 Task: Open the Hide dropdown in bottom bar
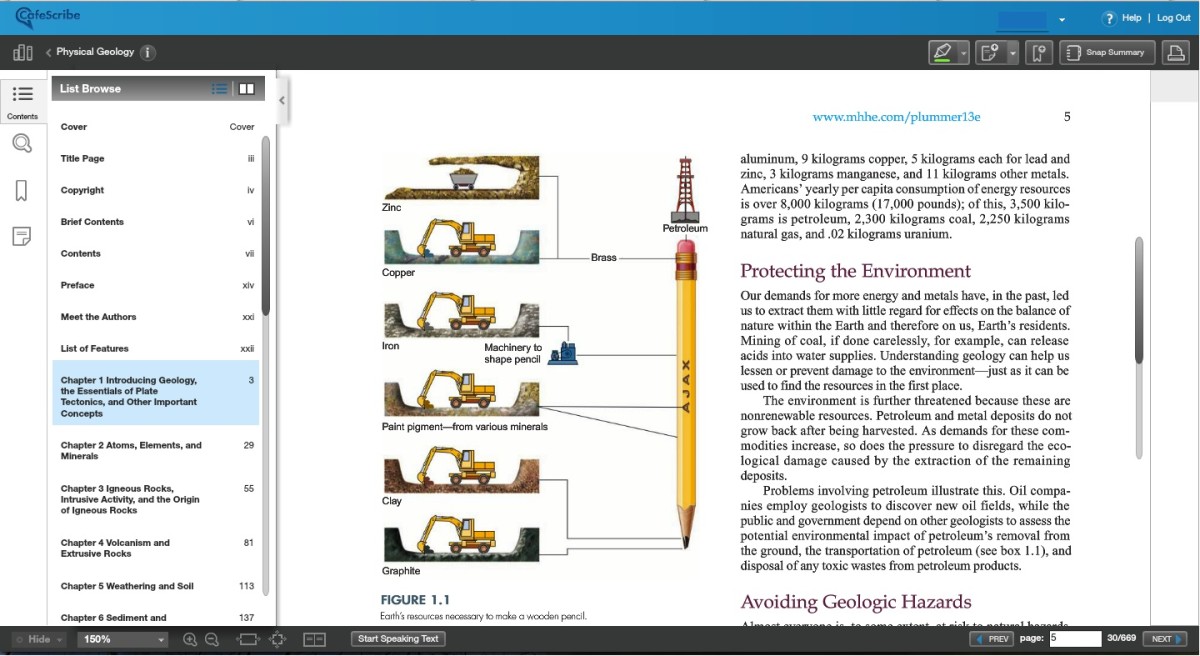point(38,639)
